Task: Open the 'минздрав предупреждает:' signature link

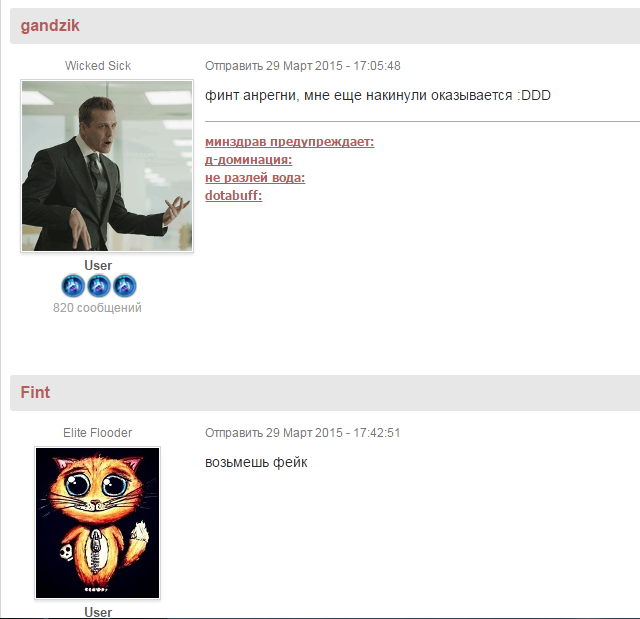Action: (x=289, y=142)
